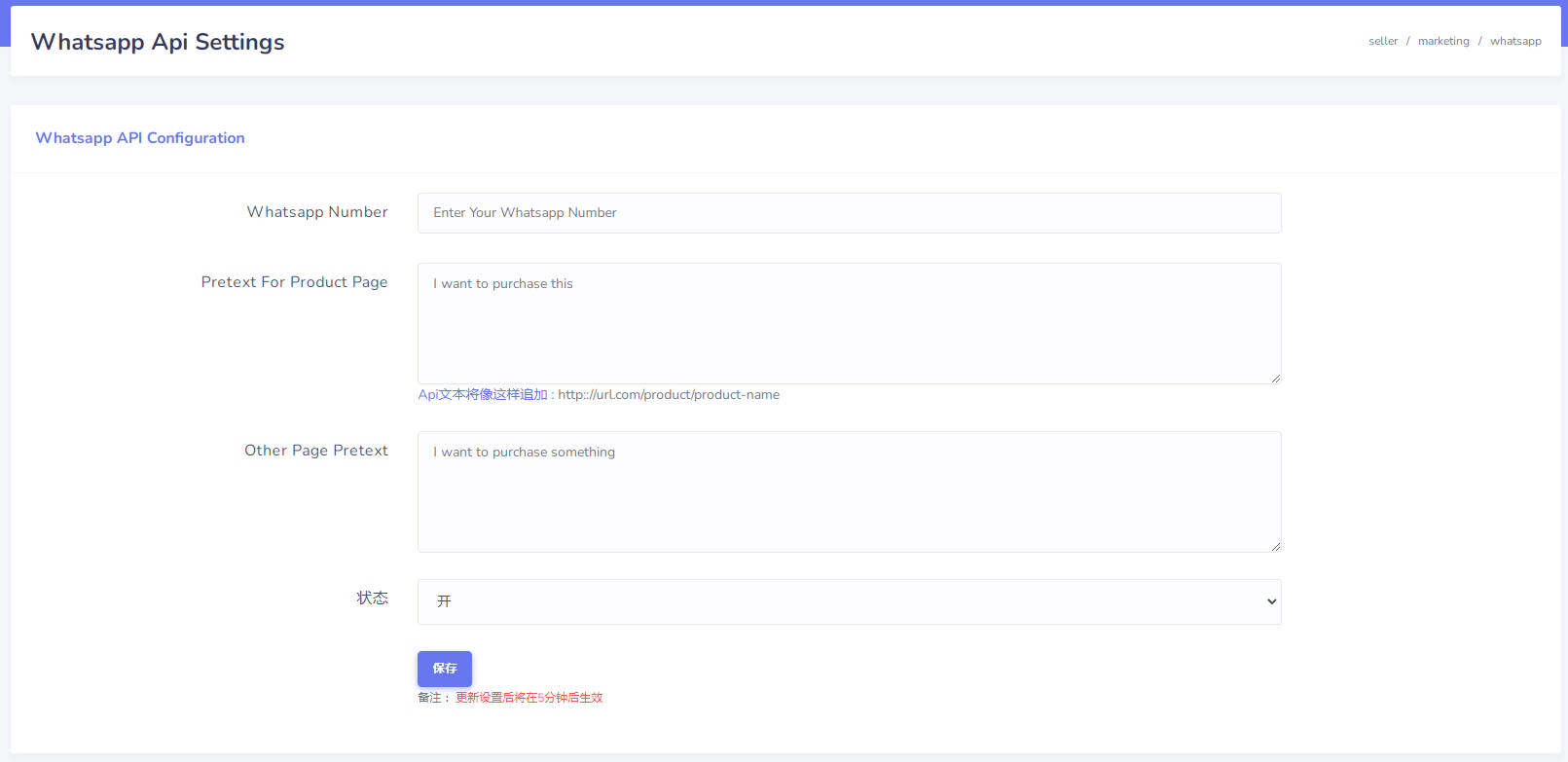Open the 状态 status dropdown showing 开
Viewport: 1568px width, 762px height.
[x=849, y=601]
